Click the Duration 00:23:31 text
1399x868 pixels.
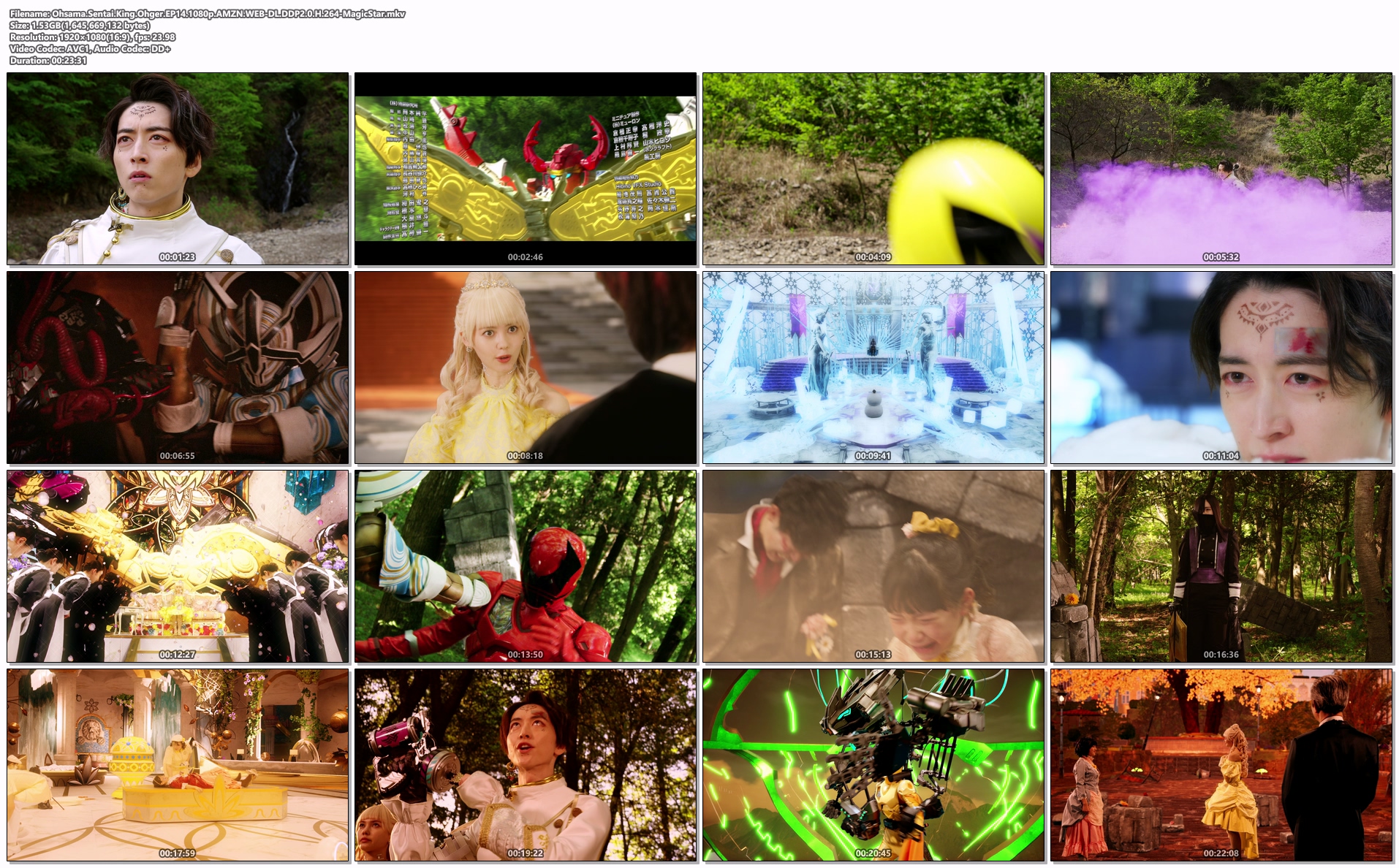coord(48,61)
